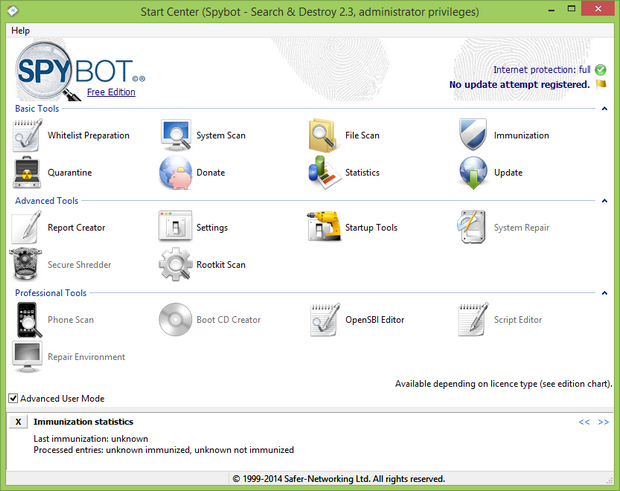Click the Donate piggy bank icon

click(x=176, y=172)
